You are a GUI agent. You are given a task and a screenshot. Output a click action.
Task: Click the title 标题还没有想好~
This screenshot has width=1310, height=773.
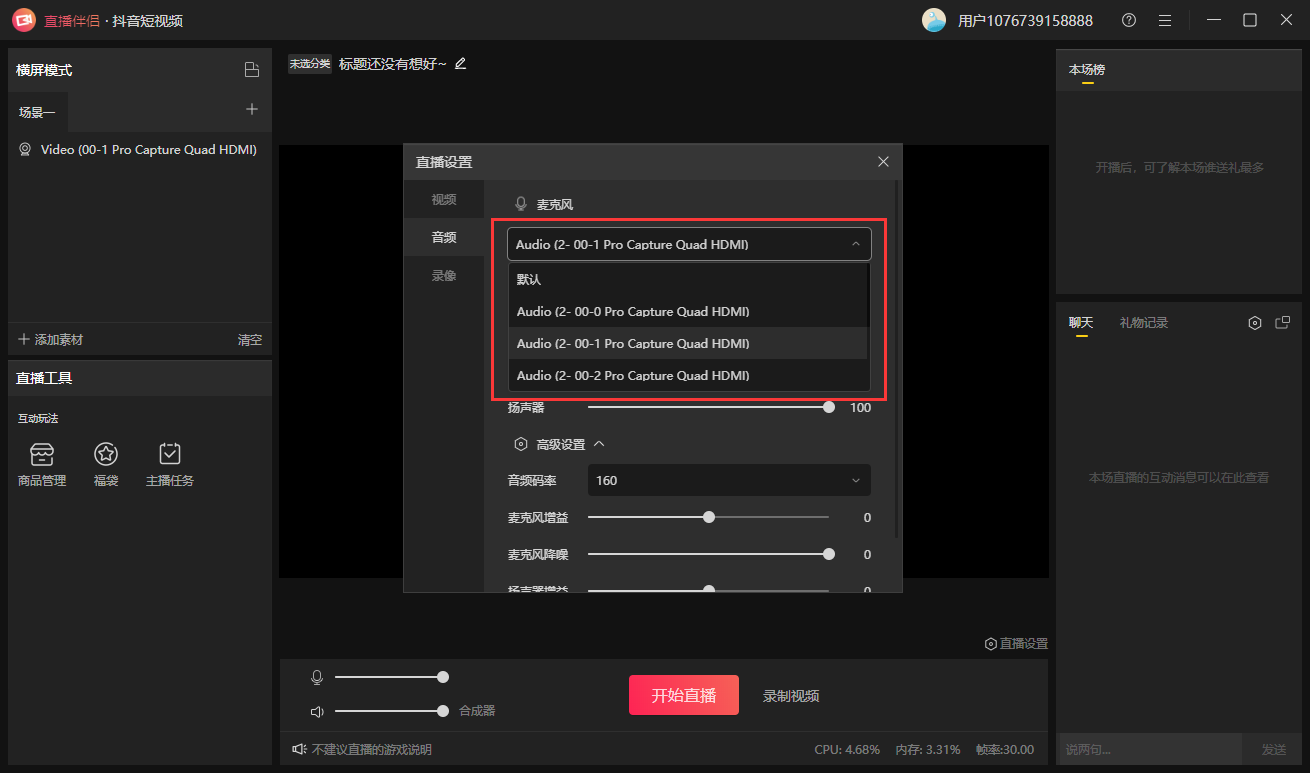pyautogui.click(x=392, y=64)
